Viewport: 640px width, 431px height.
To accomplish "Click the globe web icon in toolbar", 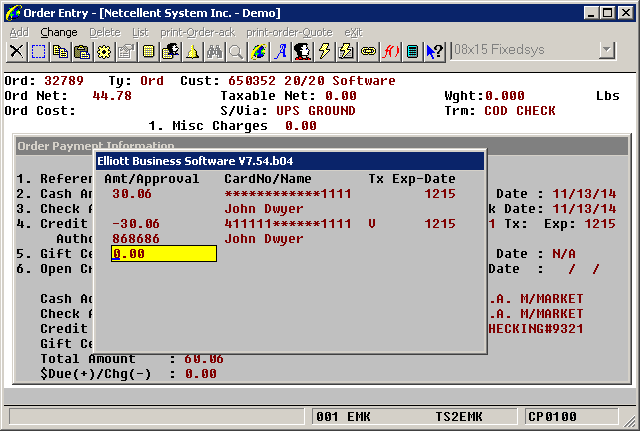I will pyautogui.click(x=258, y=52).
